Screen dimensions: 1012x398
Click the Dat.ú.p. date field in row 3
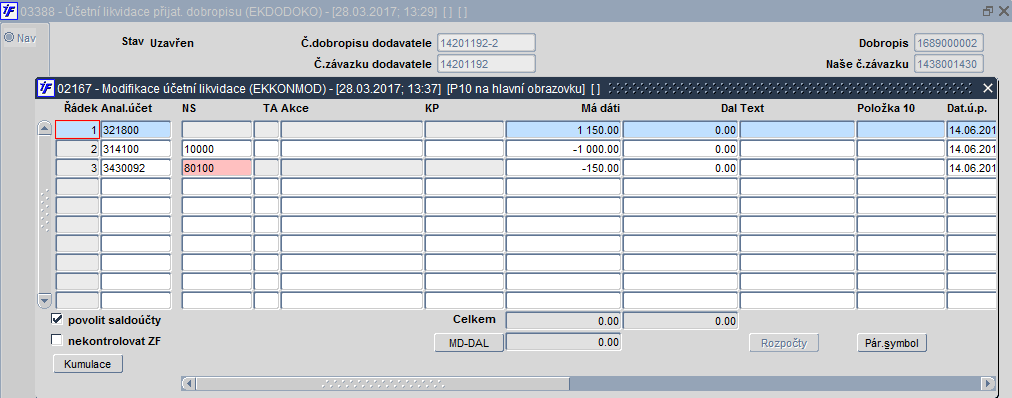971,168
